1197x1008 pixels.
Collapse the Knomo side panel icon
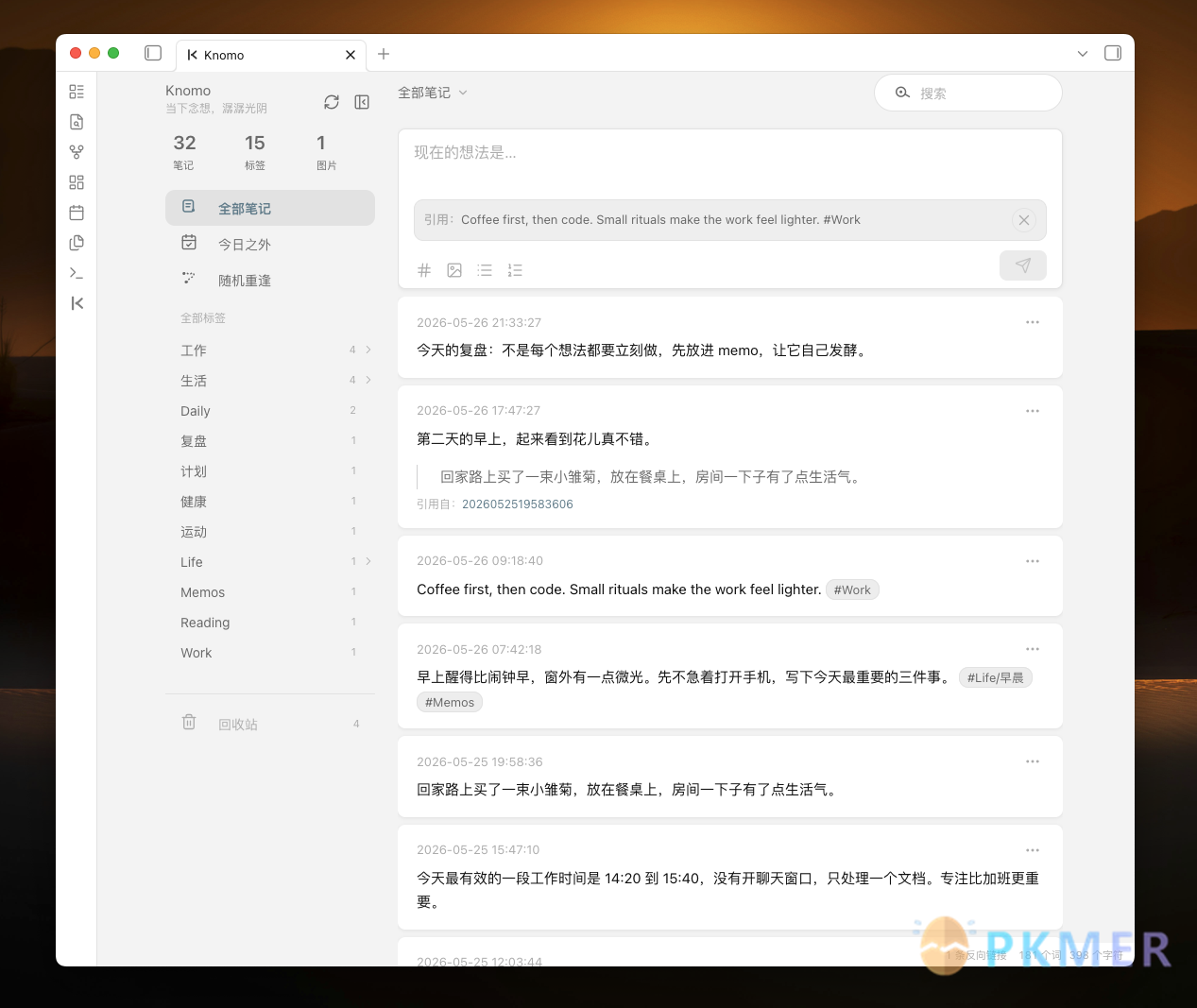click(362, 102)
